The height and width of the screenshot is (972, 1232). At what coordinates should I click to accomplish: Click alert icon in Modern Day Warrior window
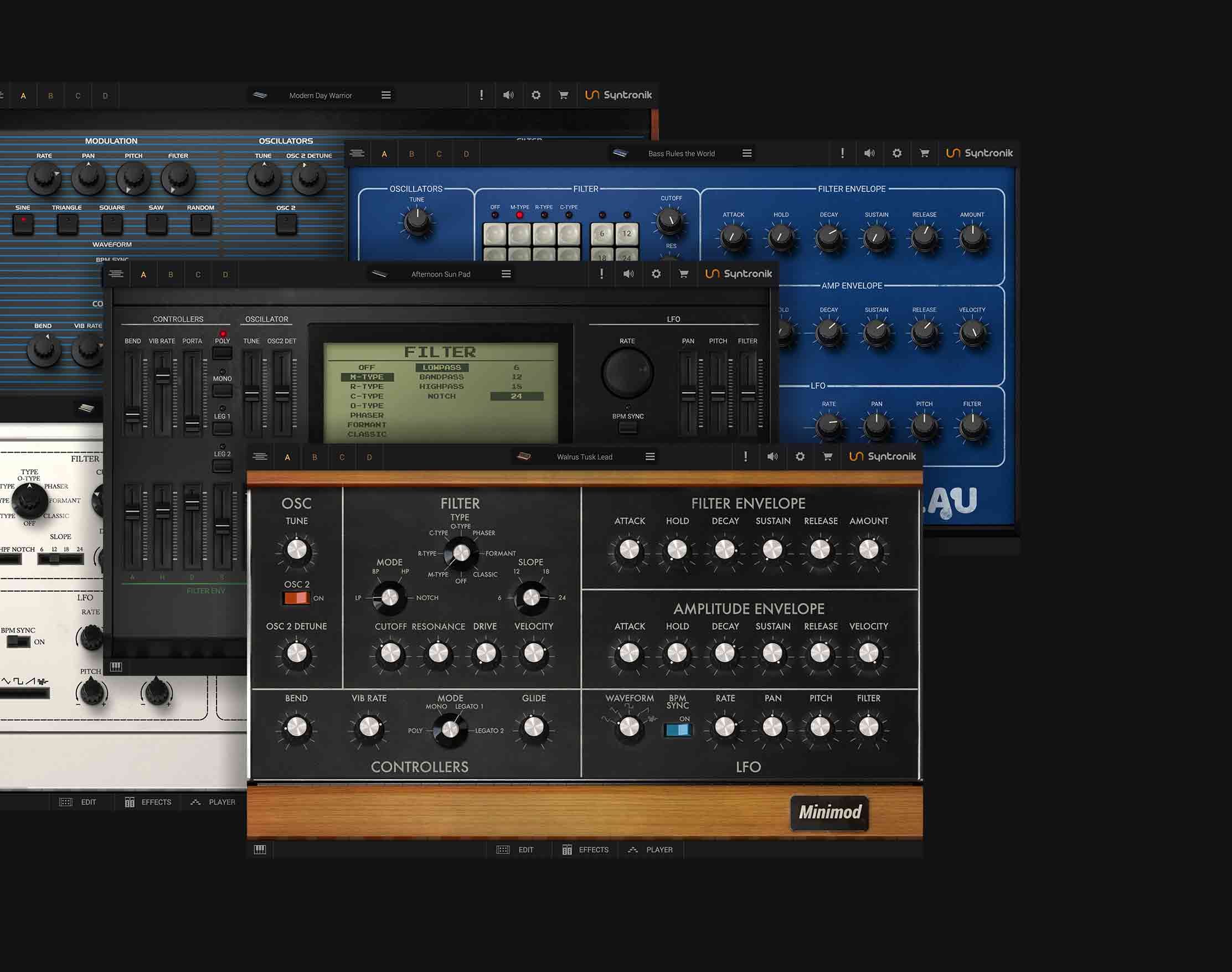[x=481, y=95]
